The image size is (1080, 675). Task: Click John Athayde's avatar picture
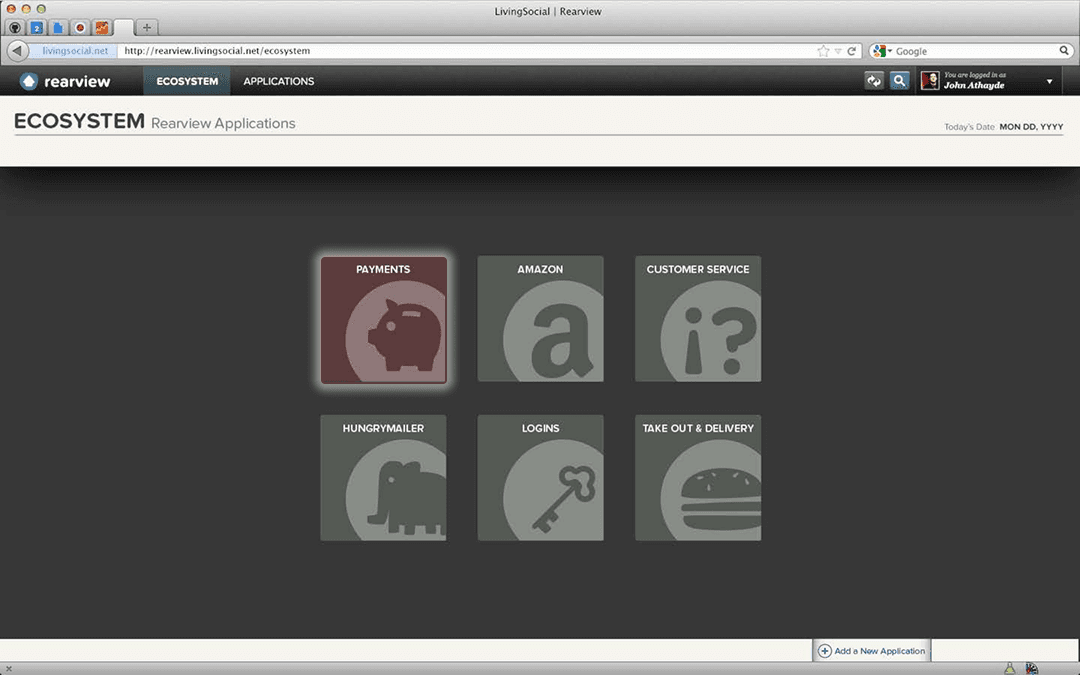click(930, 81)
